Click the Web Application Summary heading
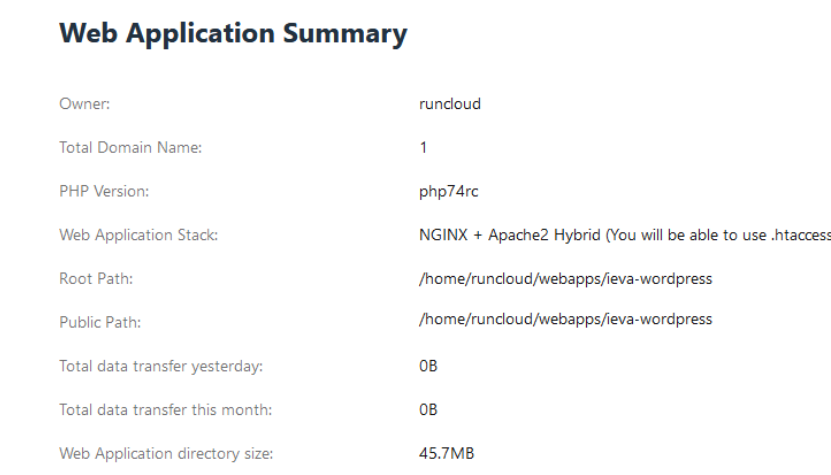Screen dimensions: 831x475 click(x=233, y=34)
